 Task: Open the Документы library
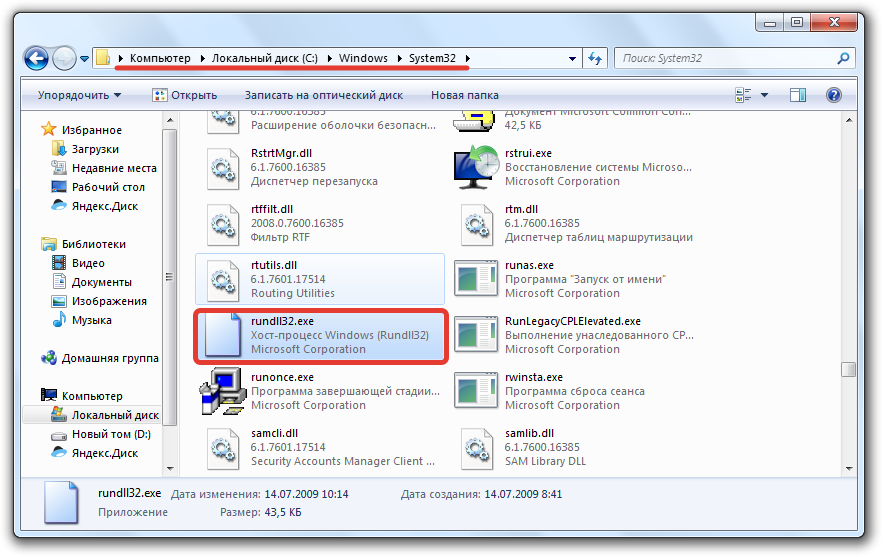click(102, 282)
